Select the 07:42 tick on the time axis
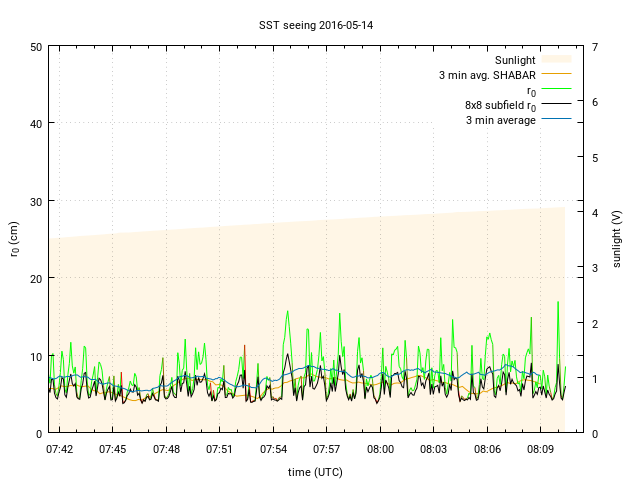 pos(60,449)
